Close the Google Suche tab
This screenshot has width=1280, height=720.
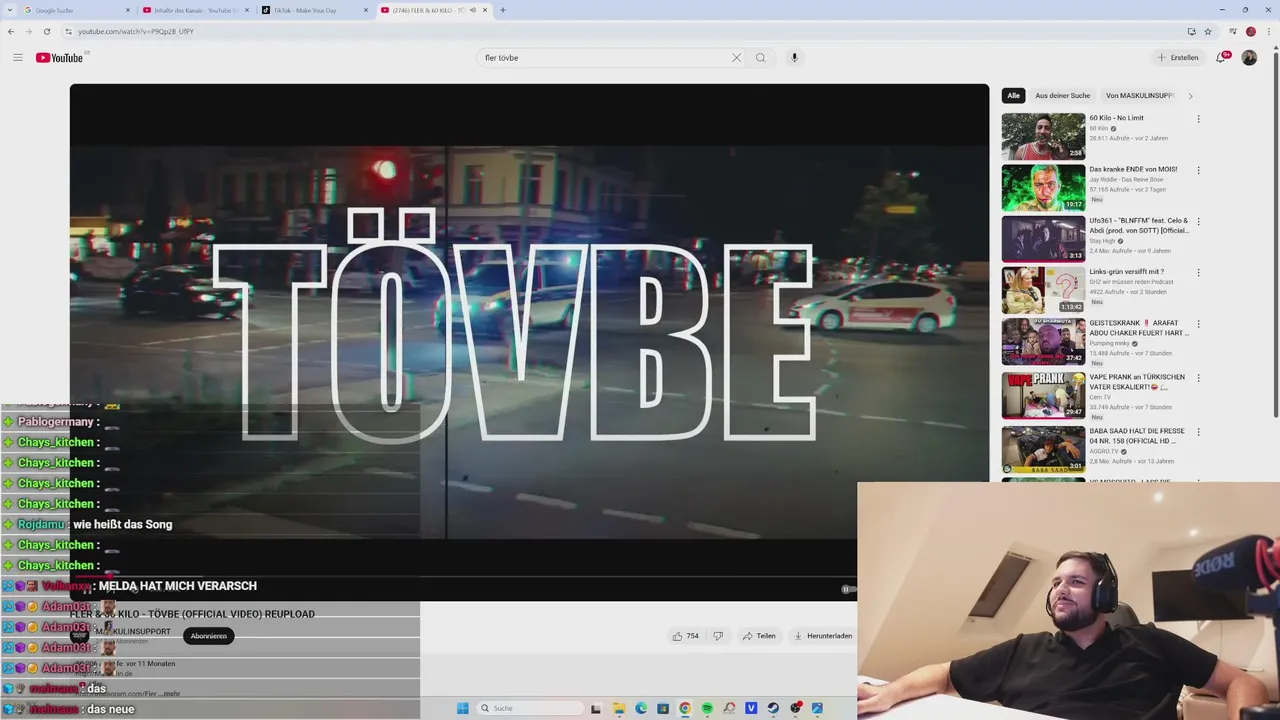point(127,10)
